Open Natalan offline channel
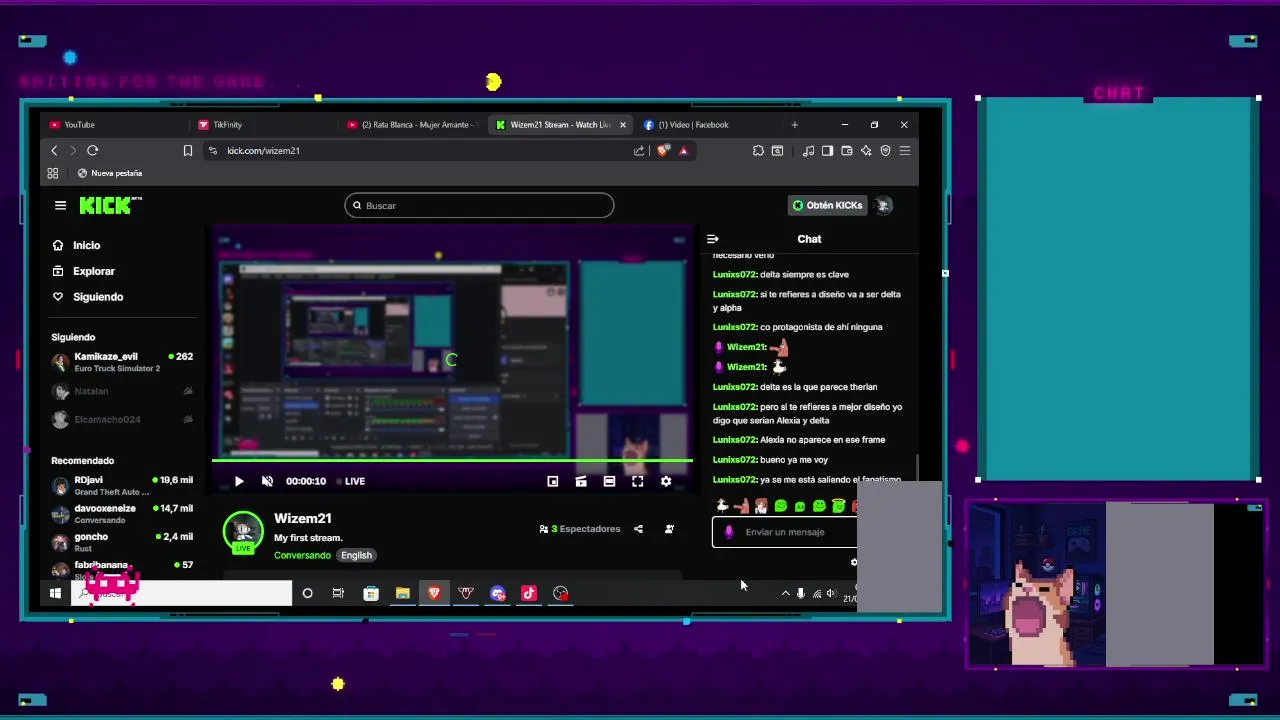The width and height of the screenshot is (1280, 720). pyautogui.click(x=122, y=391)
